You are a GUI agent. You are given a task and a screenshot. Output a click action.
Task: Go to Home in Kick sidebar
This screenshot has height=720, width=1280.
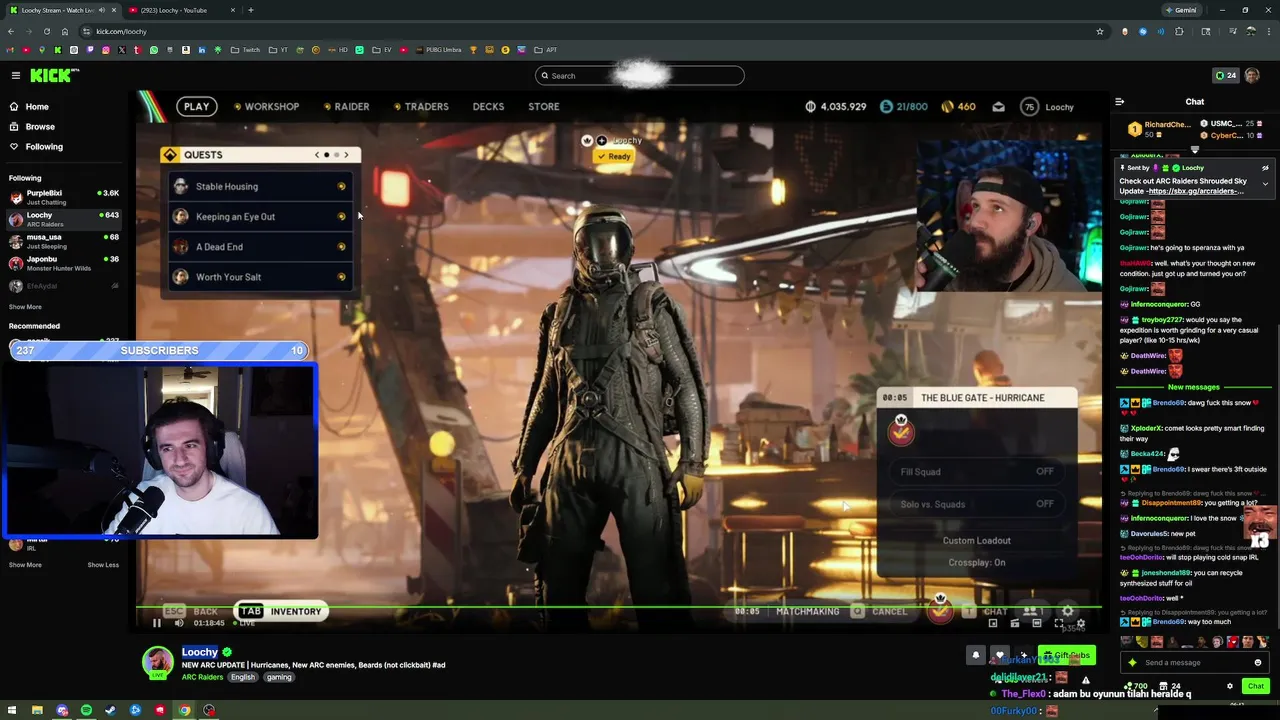29,106
